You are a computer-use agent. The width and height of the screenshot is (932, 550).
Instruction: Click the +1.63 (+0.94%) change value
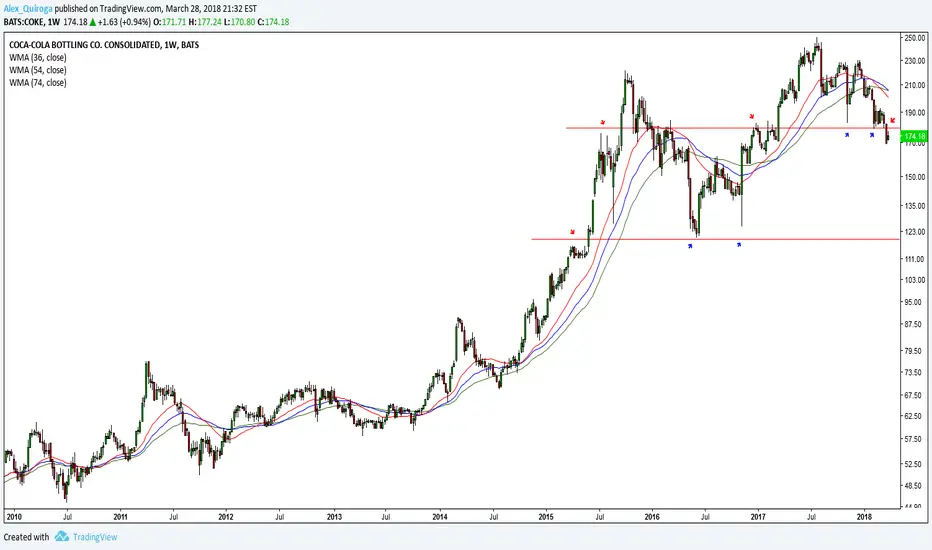click(x=124, y=22)
